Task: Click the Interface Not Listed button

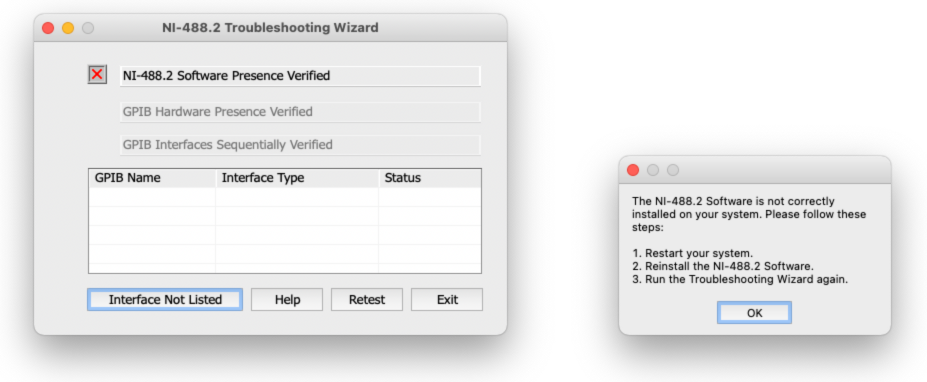Action: [165, 300]
